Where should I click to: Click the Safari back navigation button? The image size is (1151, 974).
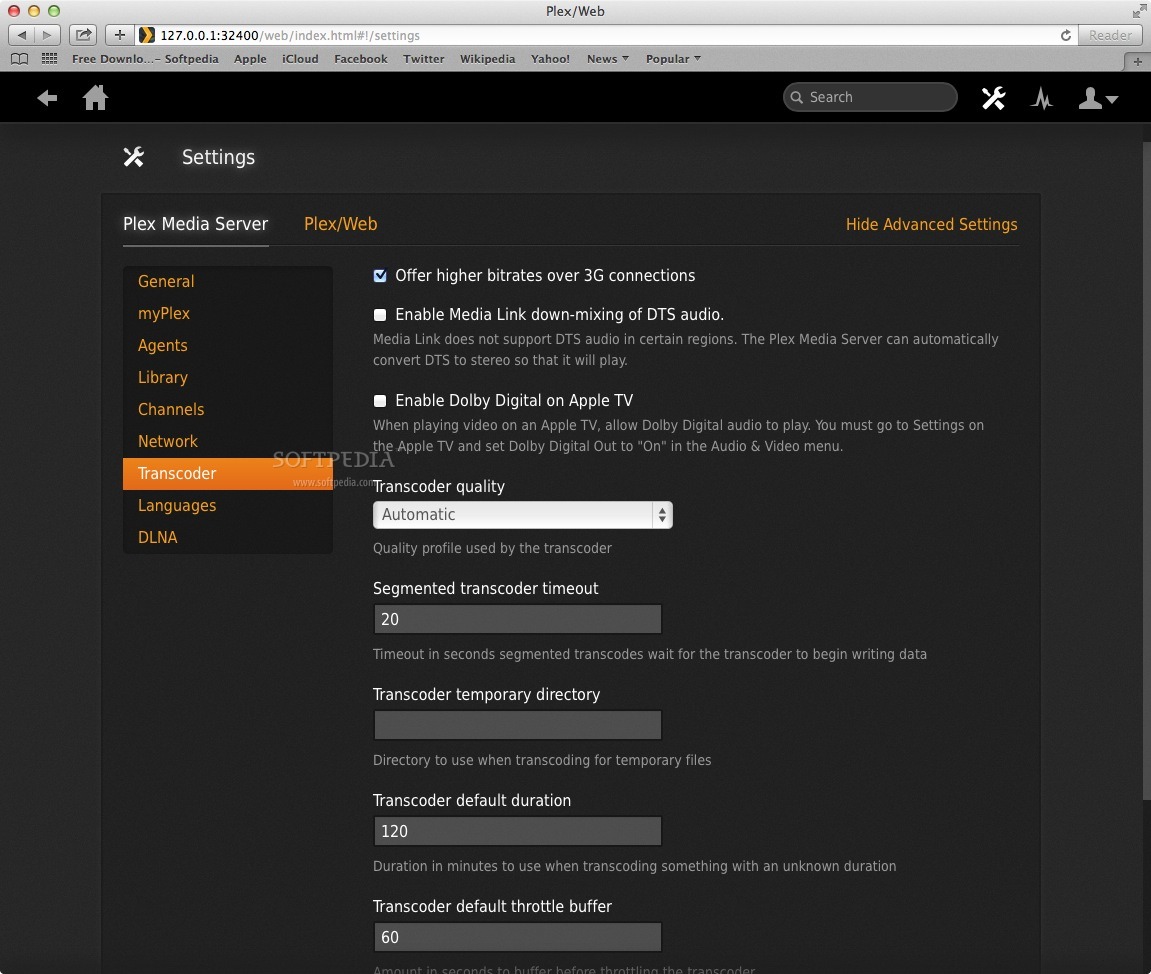[x=21, y=34]
